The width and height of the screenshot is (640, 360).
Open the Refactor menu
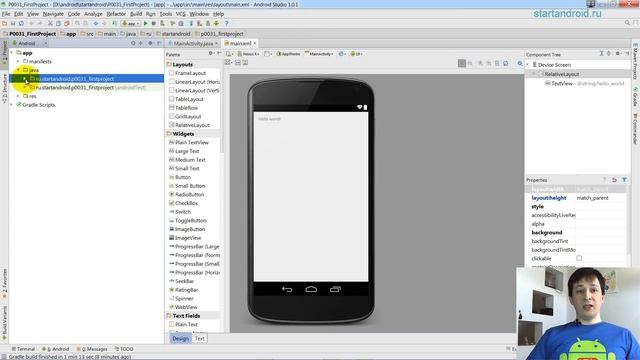(x=116, y=14)
